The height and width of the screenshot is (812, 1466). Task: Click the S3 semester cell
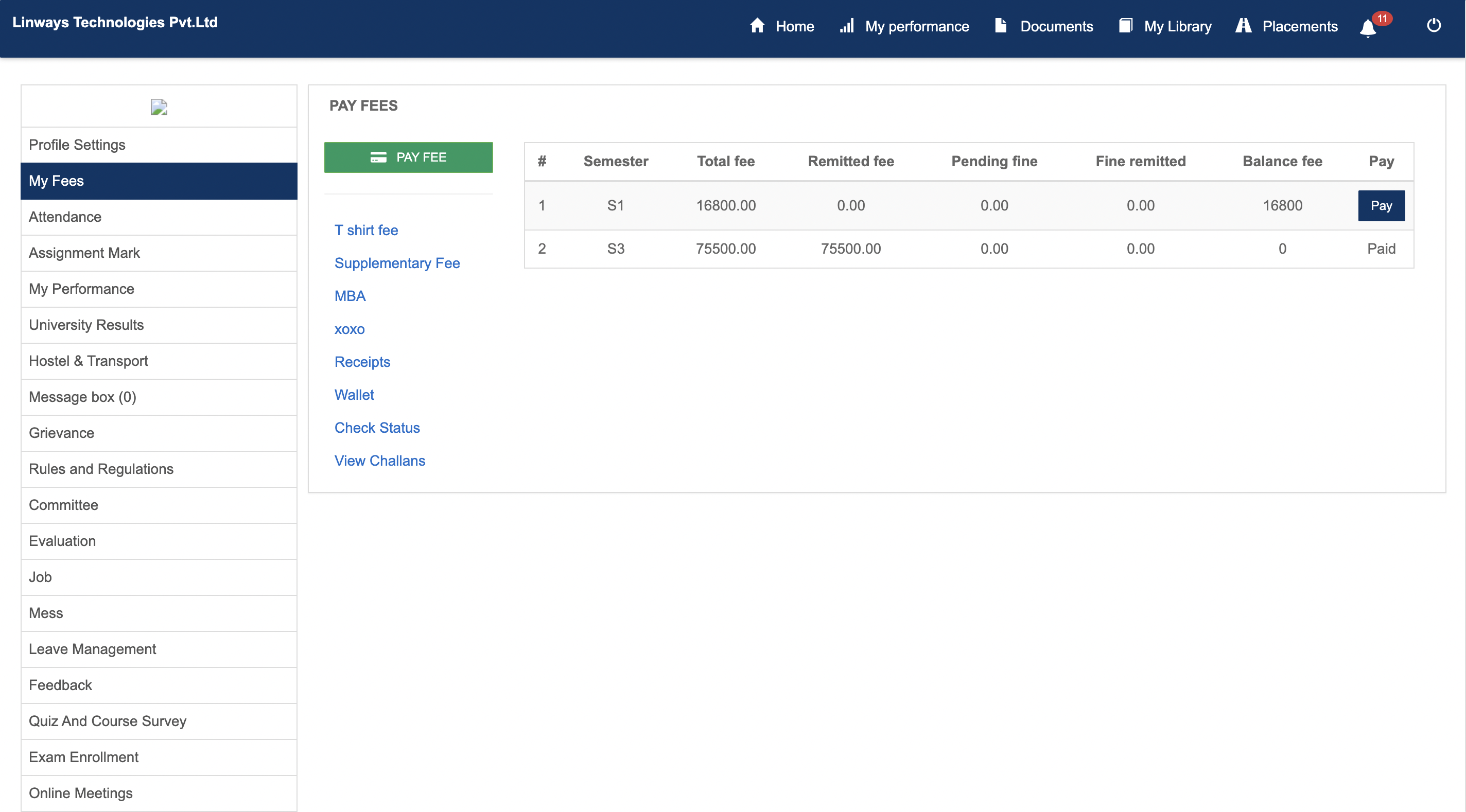tap(616, 249)
